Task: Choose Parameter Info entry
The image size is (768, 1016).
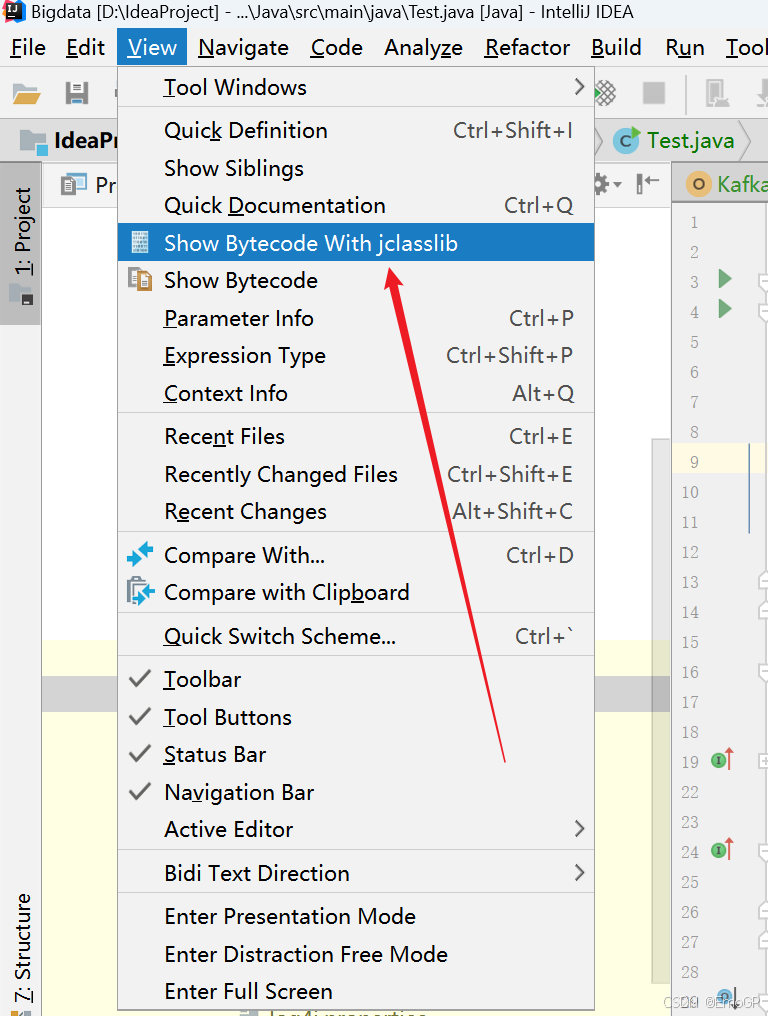Action: click(355, 318)
